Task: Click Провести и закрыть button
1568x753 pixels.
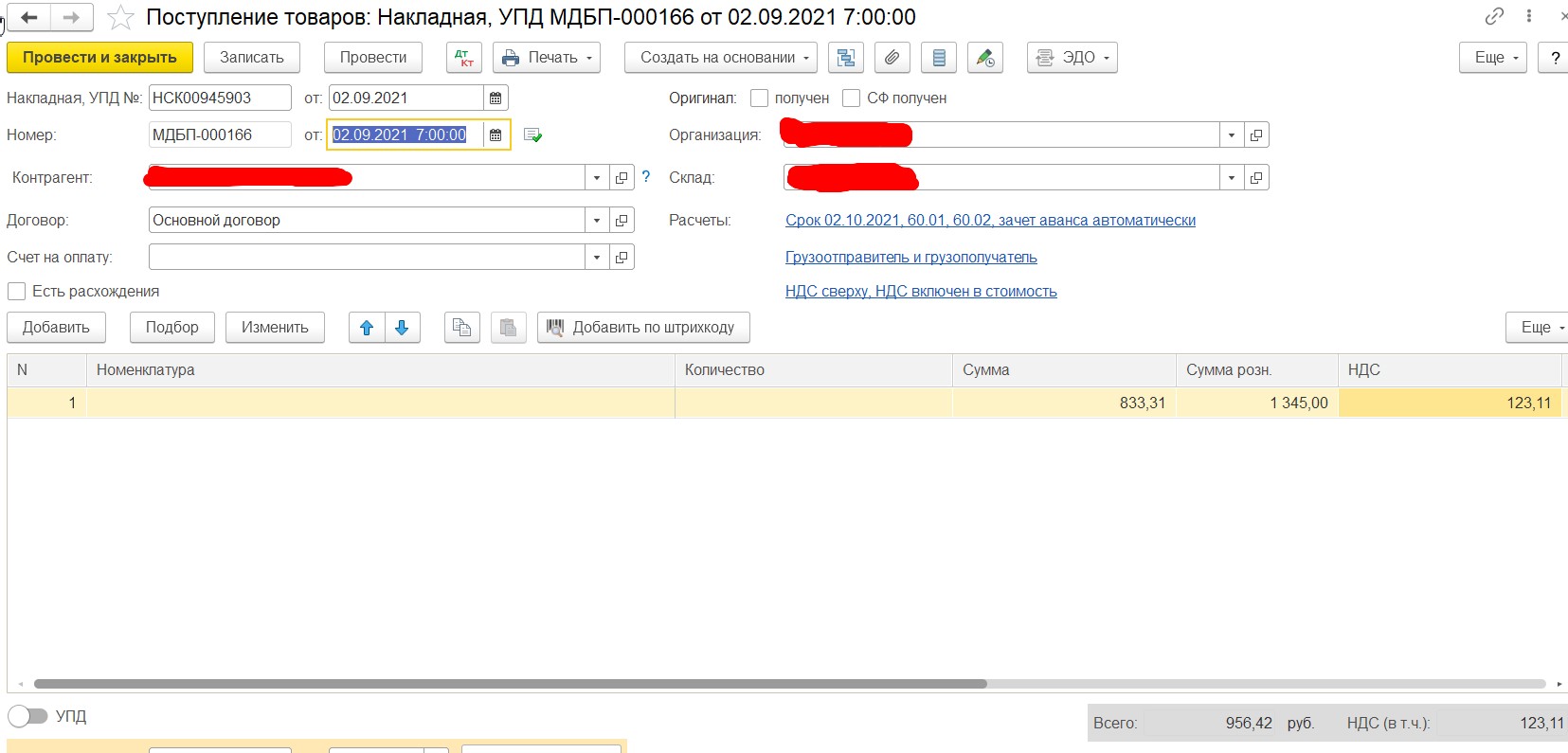Action: 99,58
